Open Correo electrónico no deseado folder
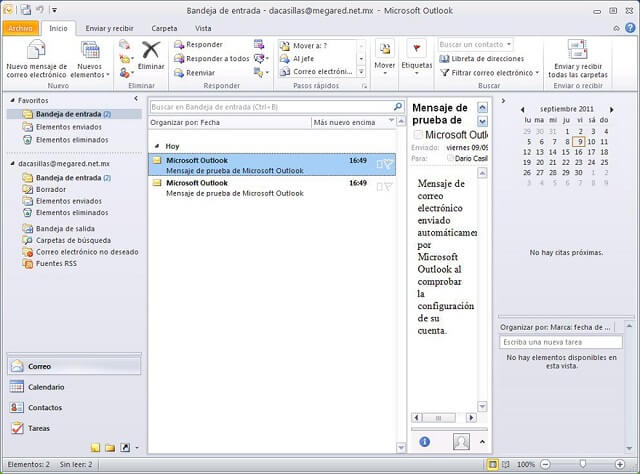 tap(87, 252)
